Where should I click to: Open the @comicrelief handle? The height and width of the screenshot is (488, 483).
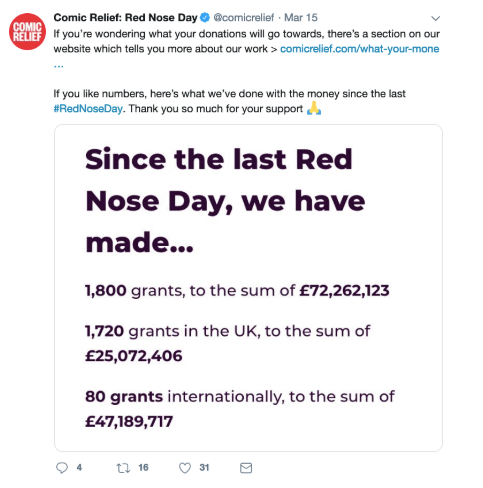tap(244, 17)
